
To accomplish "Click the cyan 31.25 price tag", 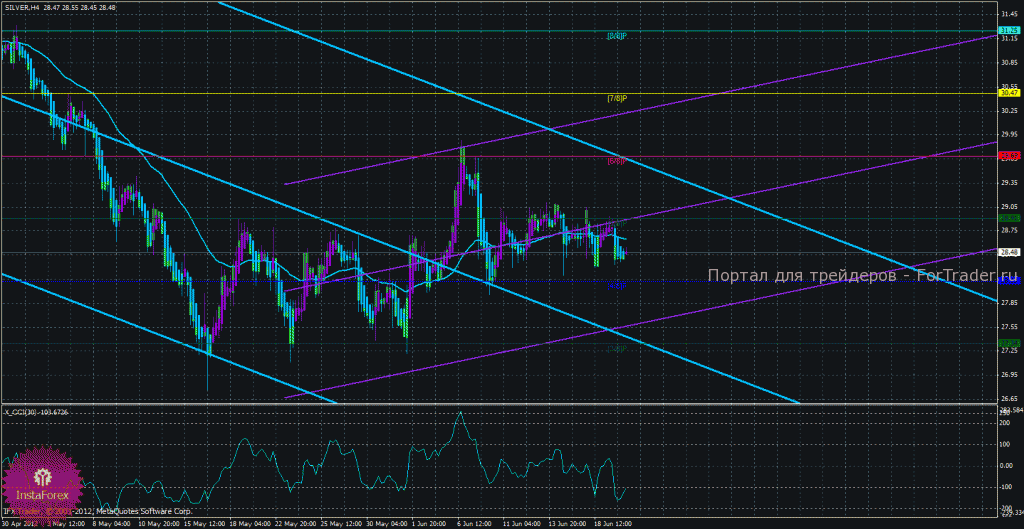I will (1010, 31).
